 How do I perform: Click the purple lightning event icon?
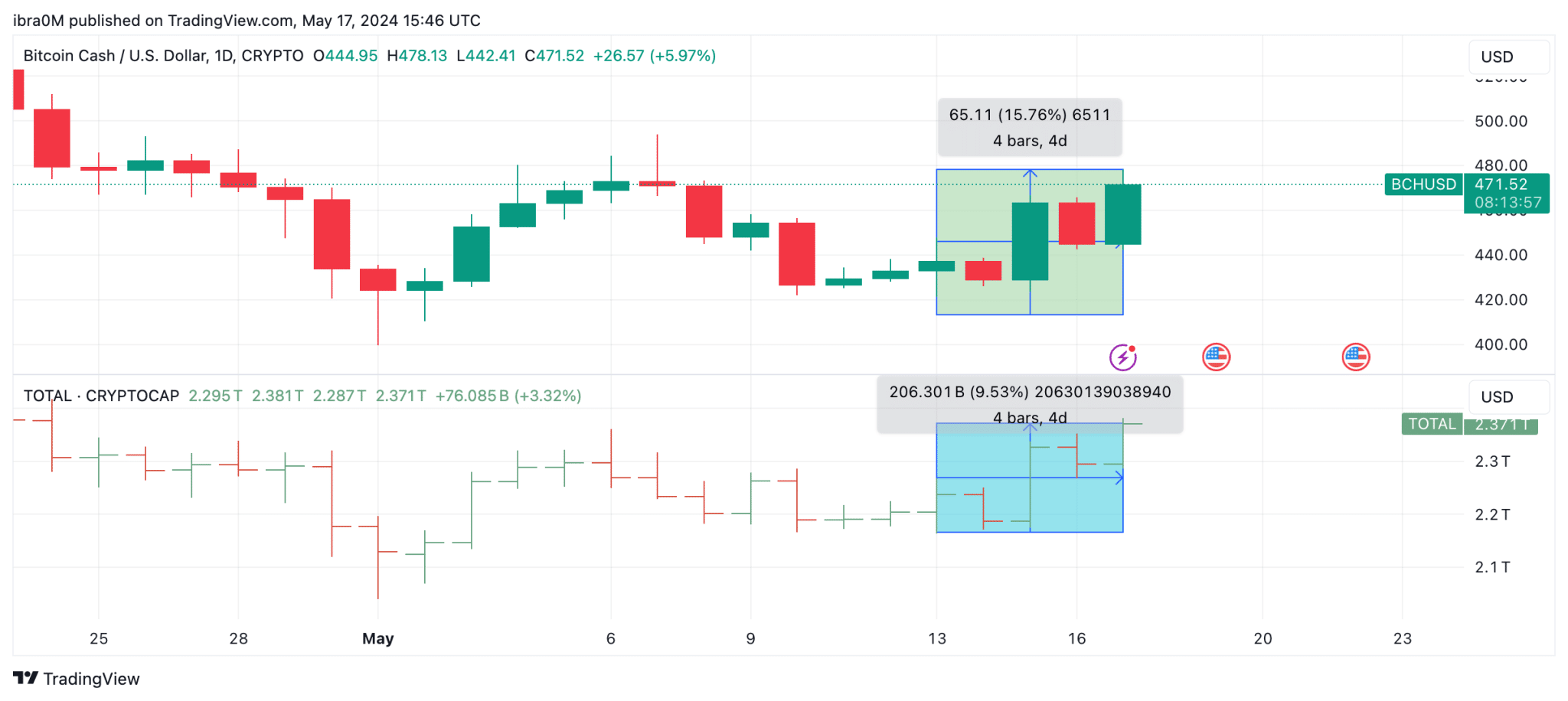coord(1123,357)
